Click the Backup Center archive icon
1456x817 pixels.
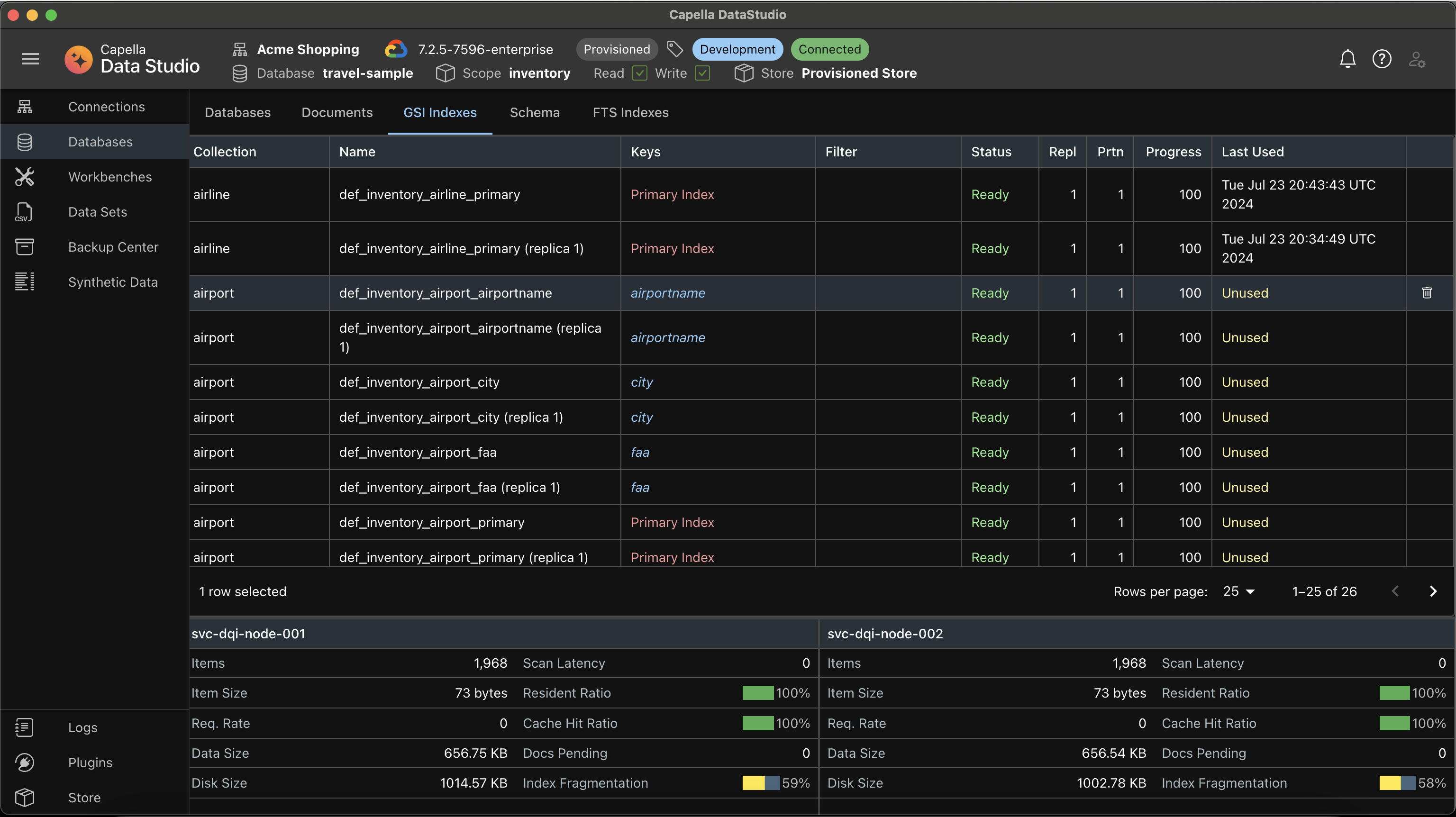[24, 247]
